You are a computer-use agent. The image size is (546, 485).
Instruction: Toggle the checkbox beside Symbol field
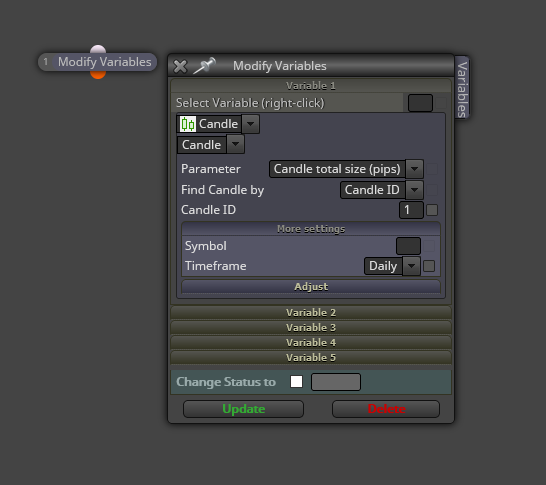429,246
